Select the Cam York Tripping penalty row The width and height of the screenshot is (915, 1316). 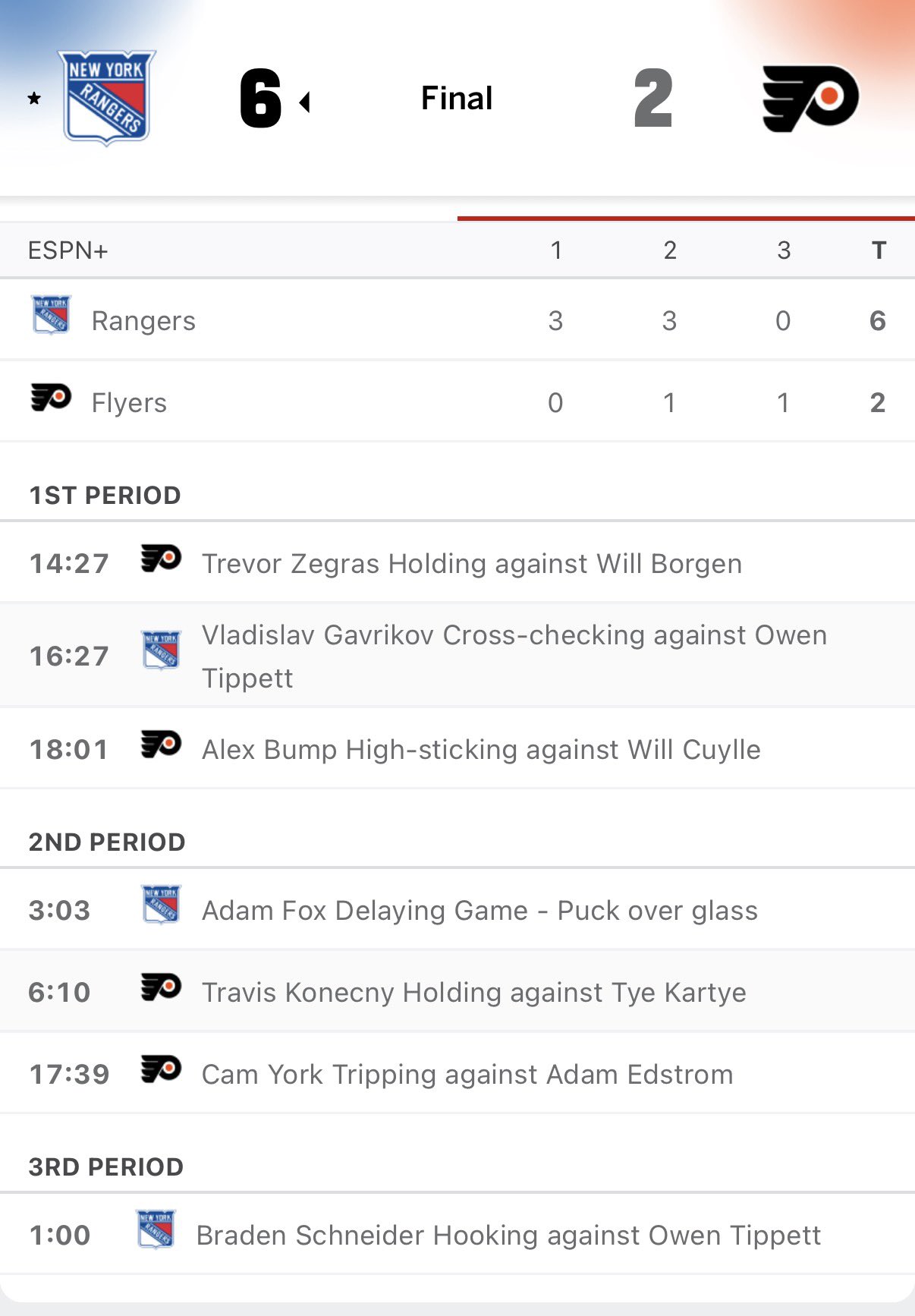[x=467, y=1074]
